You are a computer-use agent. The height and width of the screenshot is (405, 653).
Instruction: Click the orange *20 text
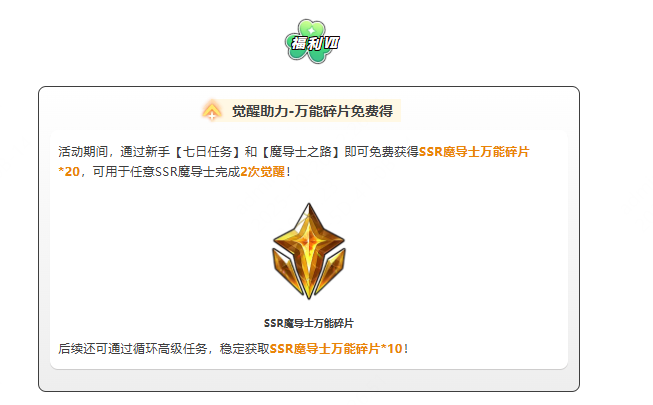pyautogui.click(x=69, y=172)
